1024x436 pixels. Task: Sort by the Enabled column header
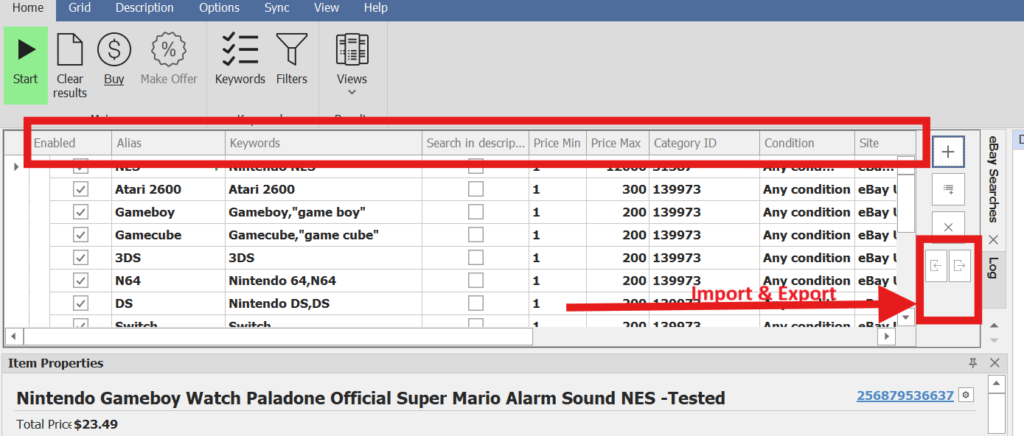coord(71,143)
